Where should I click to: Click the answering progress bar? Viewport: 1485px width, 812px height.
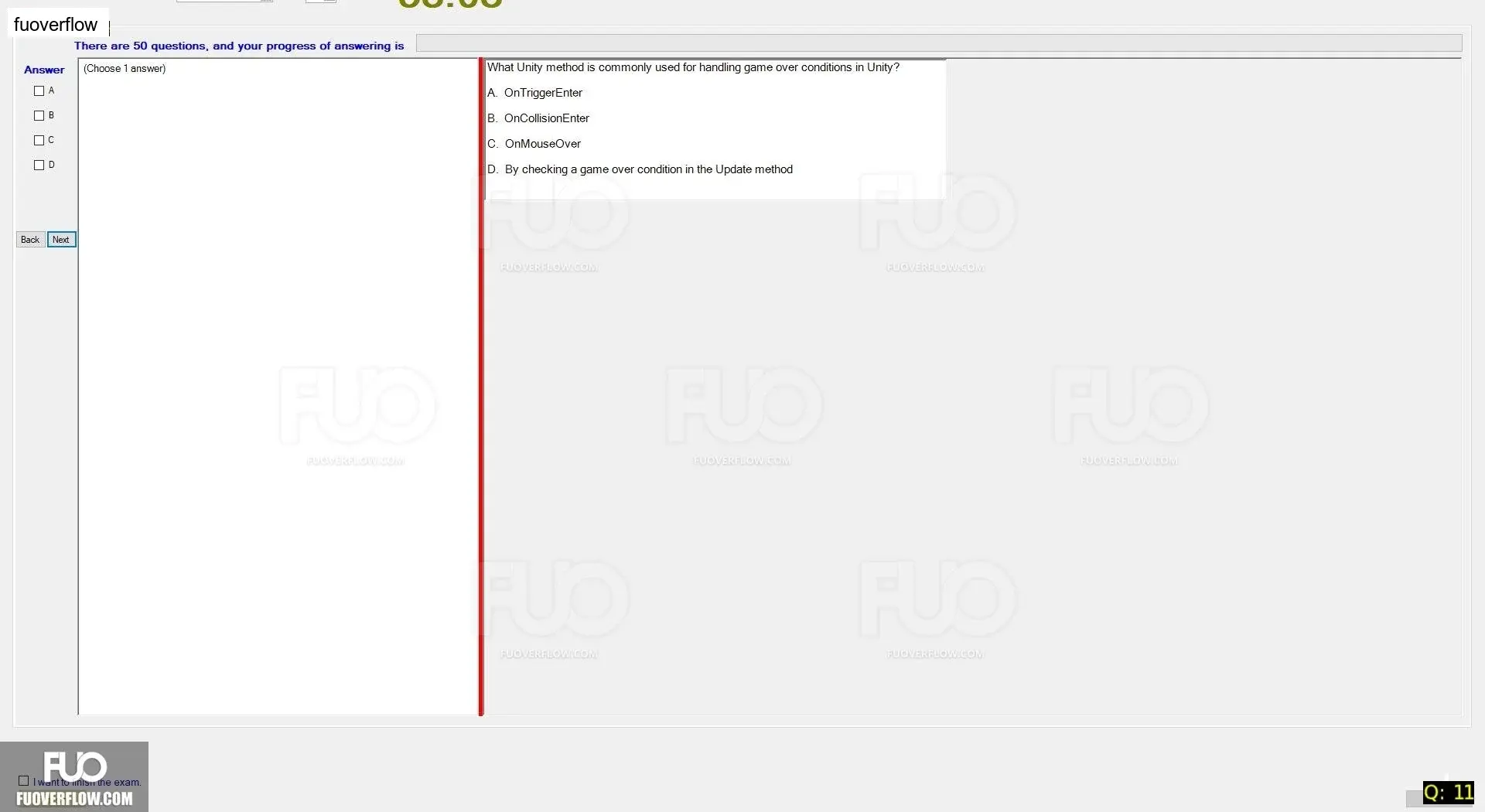tap(938, 43)
